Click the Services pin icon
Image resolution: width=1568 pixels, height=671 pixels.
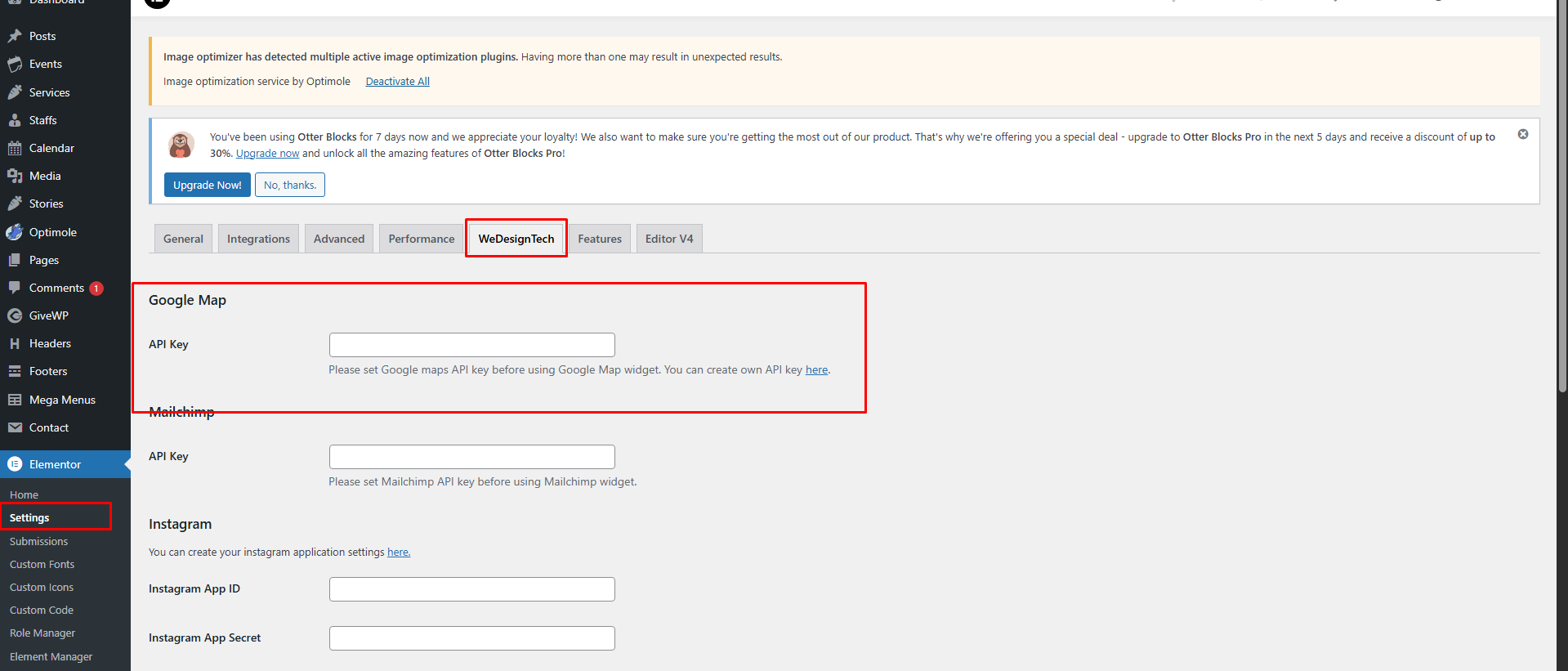(15, 92)
